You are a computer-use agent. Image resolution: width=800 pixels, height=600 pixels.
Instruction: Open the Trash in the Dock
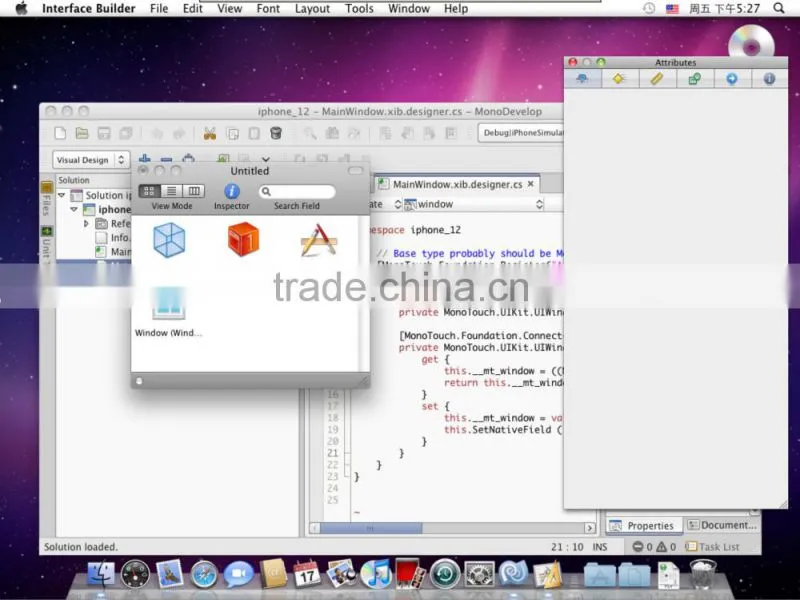703,574
